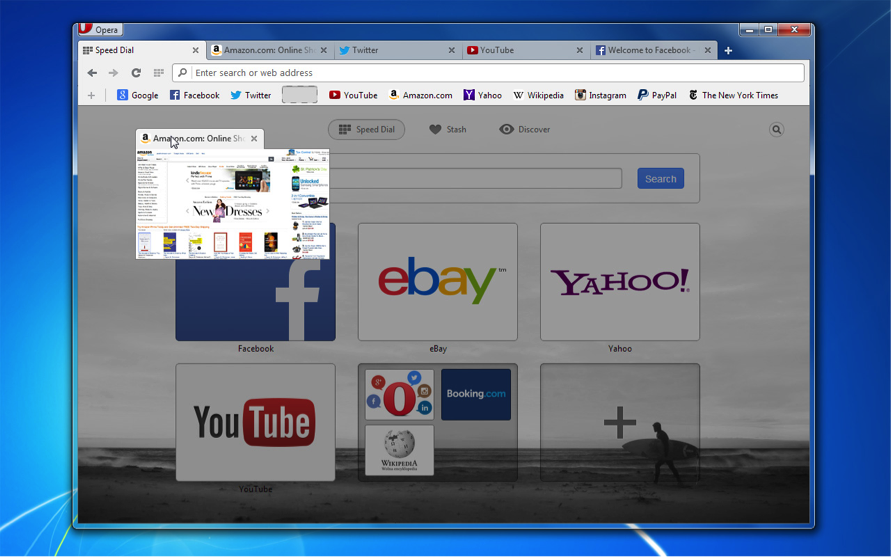Select the Speed Dial view button

(367, 130)
